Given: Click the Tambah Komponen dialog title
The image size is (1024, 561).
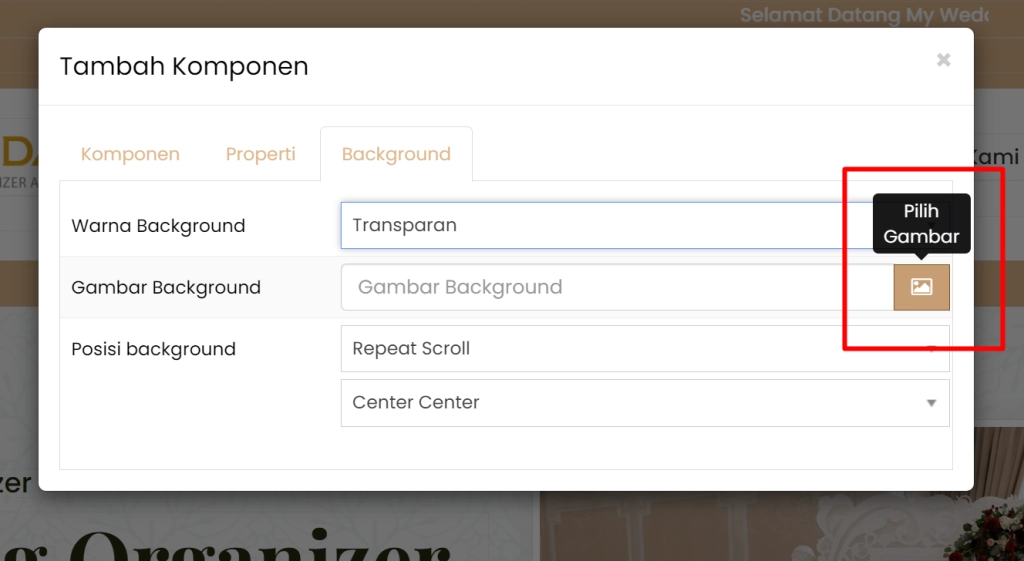Looking at the screenshot, I should tap(184, 67).
